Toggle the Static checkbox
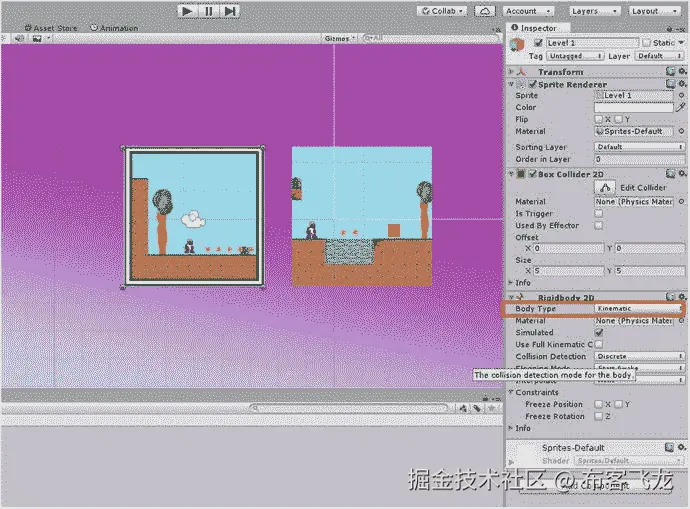 click(x=646, y=43)
